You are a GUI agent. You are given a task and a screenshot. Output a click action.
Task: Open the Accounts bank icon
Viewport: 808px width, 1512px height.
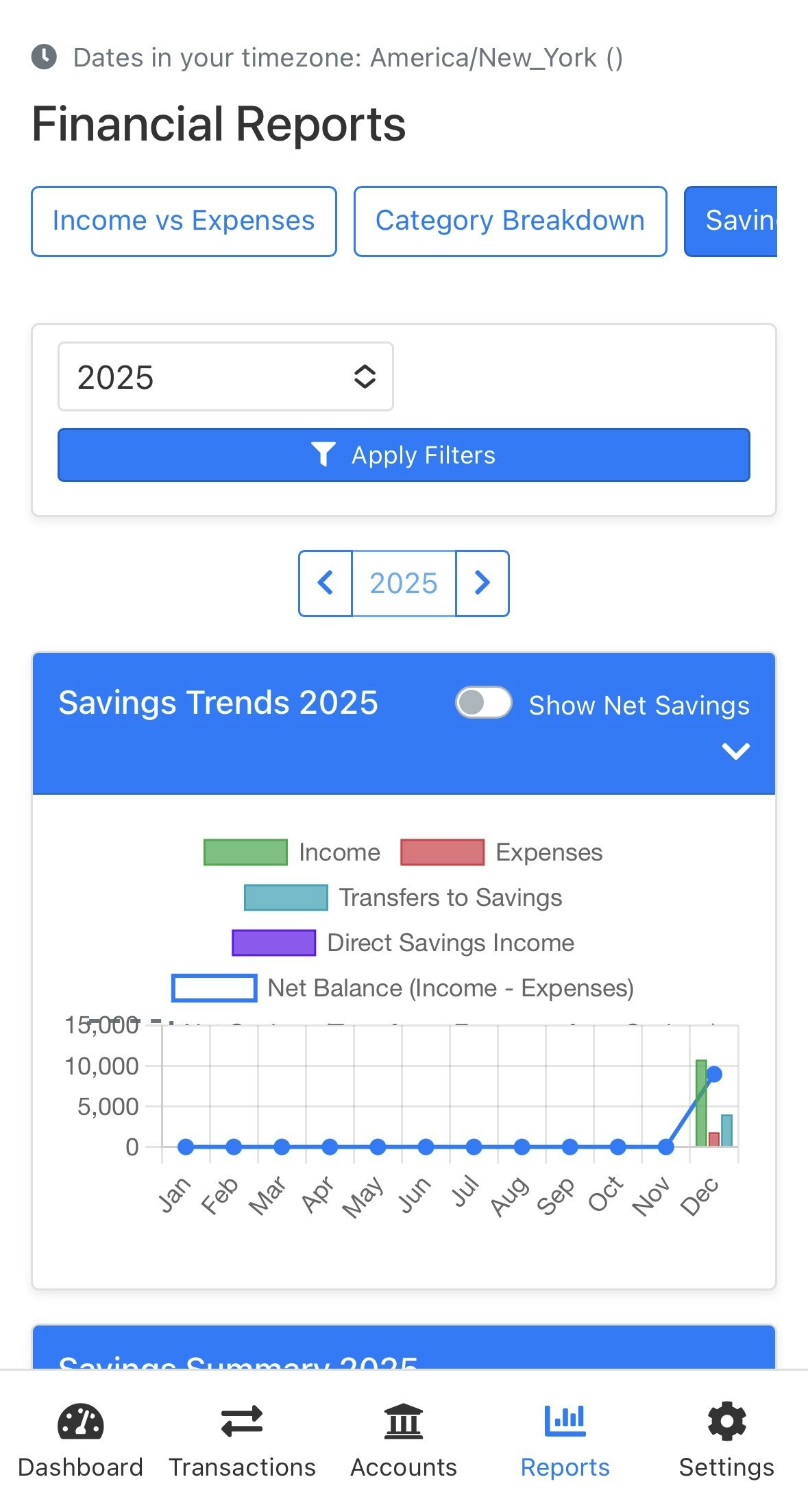tap(404, 1421)
